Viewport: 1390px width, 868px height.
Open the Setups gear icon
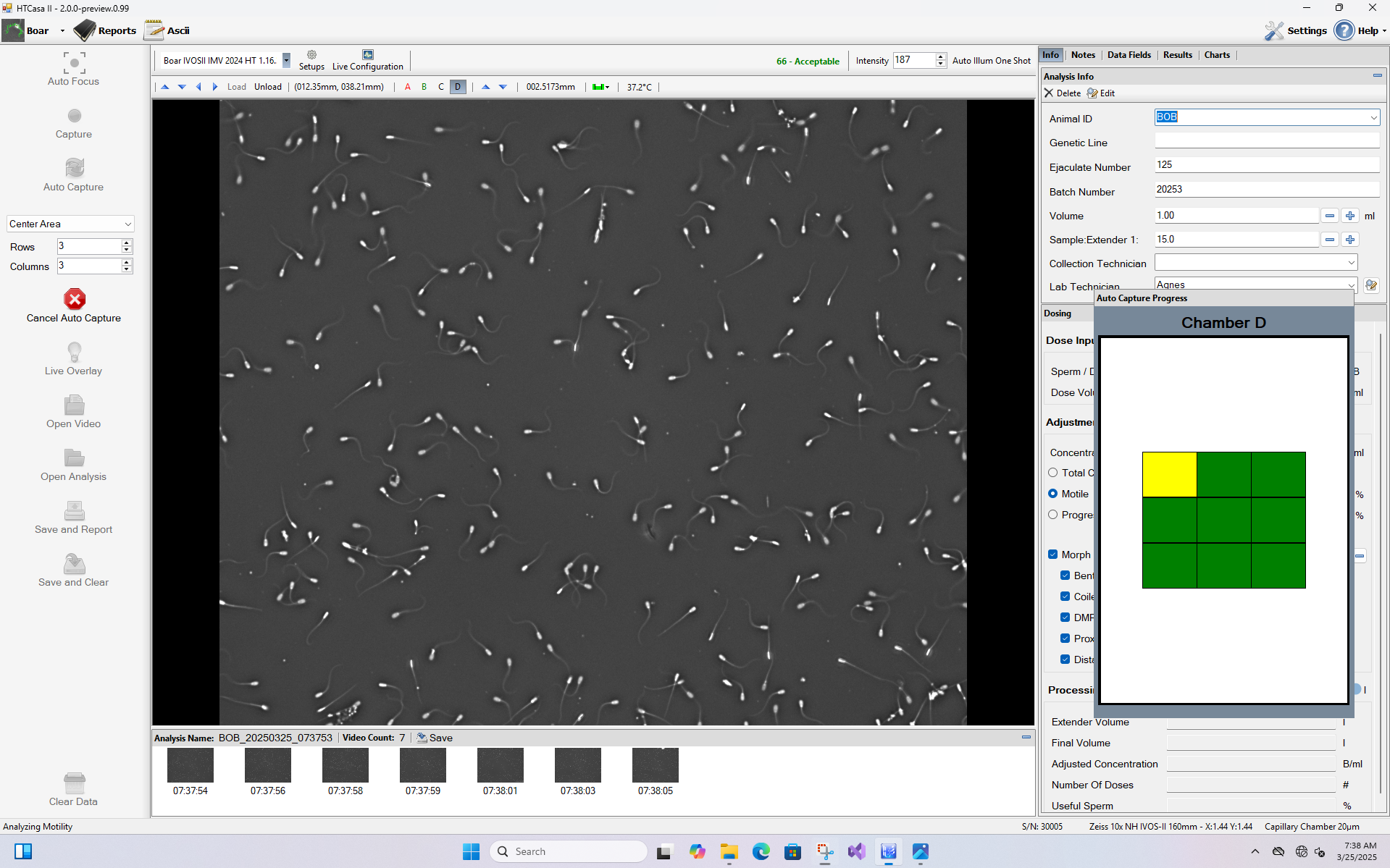click(311, 55)
